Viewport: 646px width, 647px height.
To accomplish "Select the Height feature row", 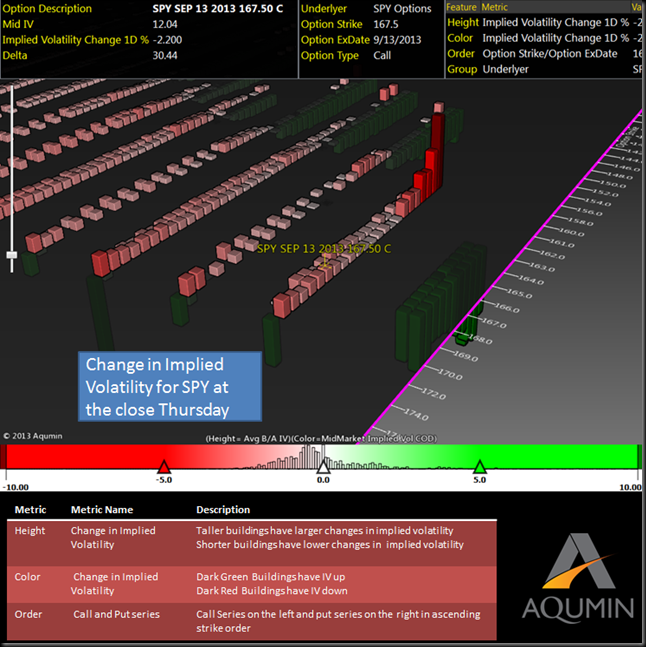I will 545,23.
